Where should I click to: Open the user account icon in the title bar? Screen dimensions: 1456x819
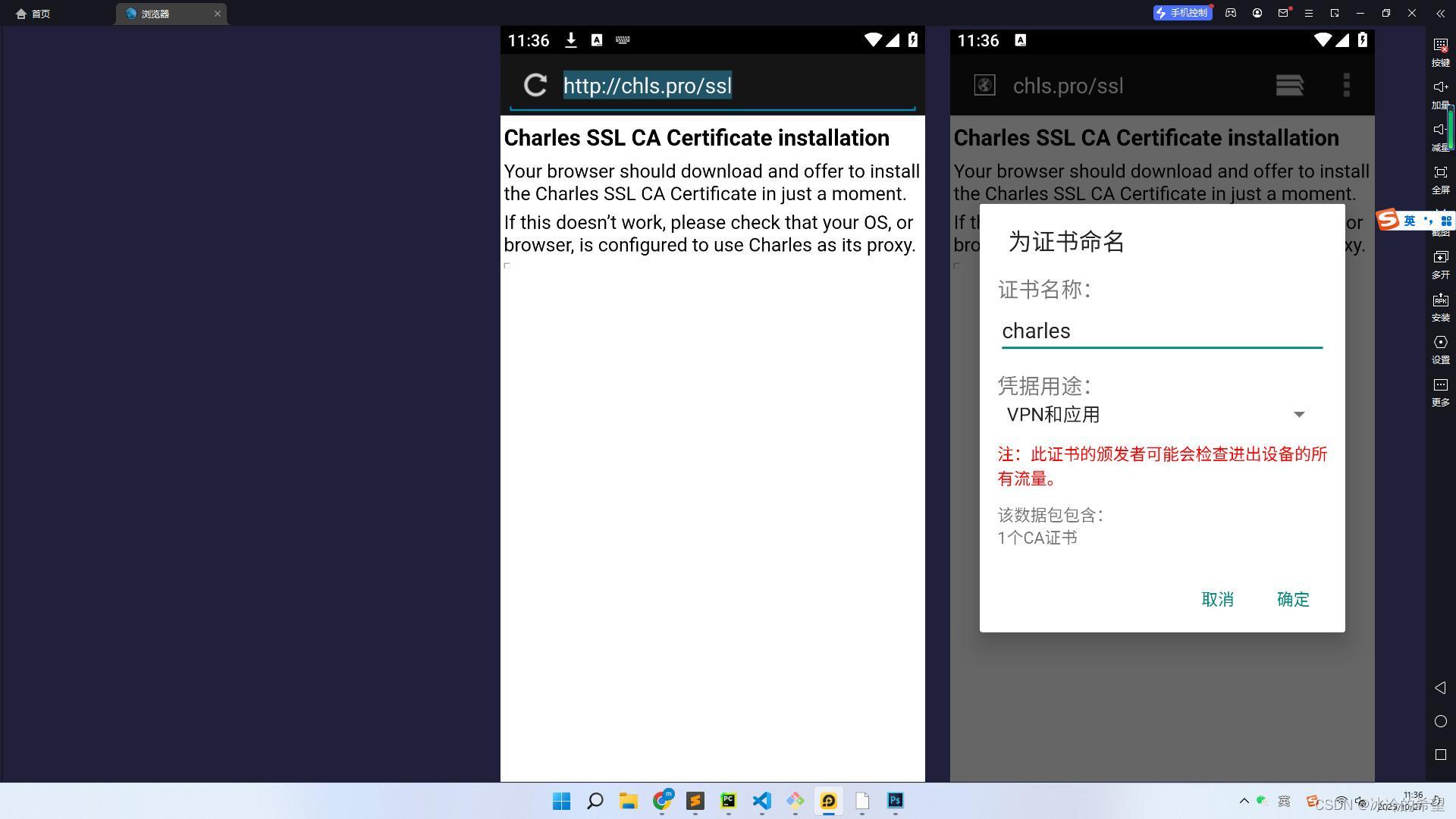coord(1257,13)
